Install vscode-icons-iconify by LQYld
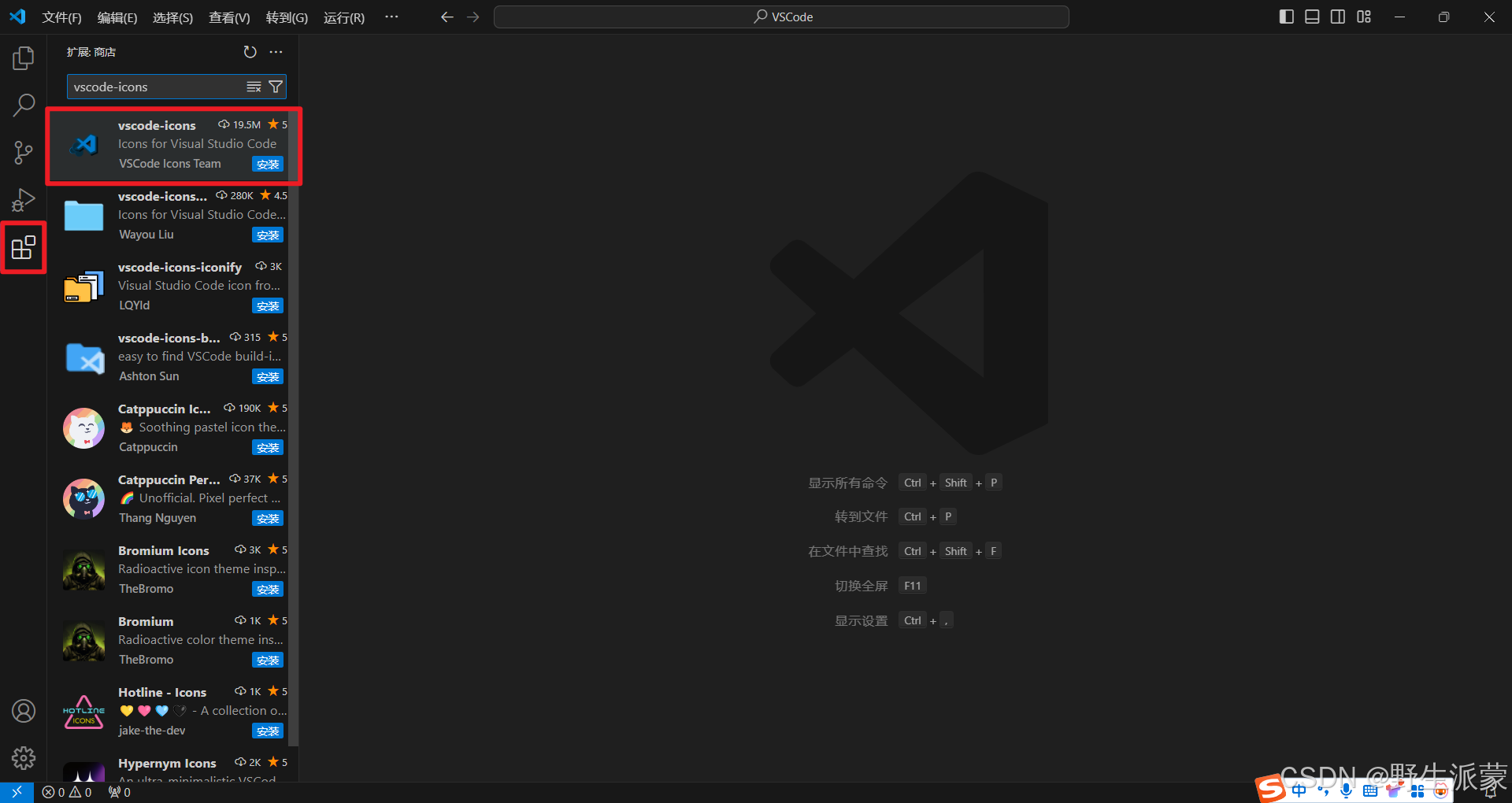 268,305
